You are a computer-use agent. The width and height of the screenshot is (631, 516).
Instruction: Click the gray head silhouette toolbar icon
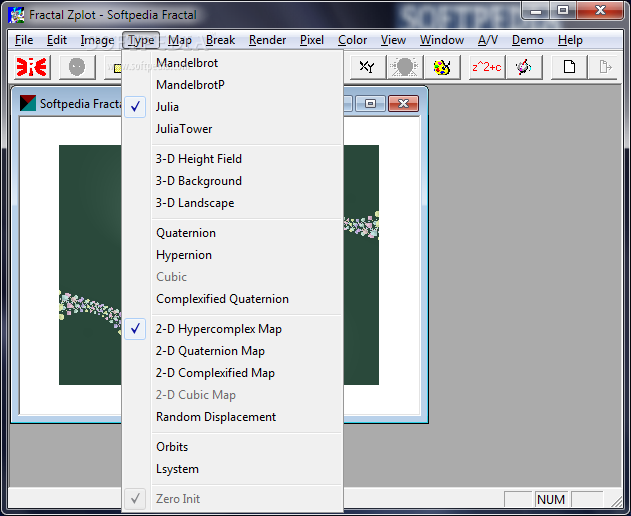404,67
